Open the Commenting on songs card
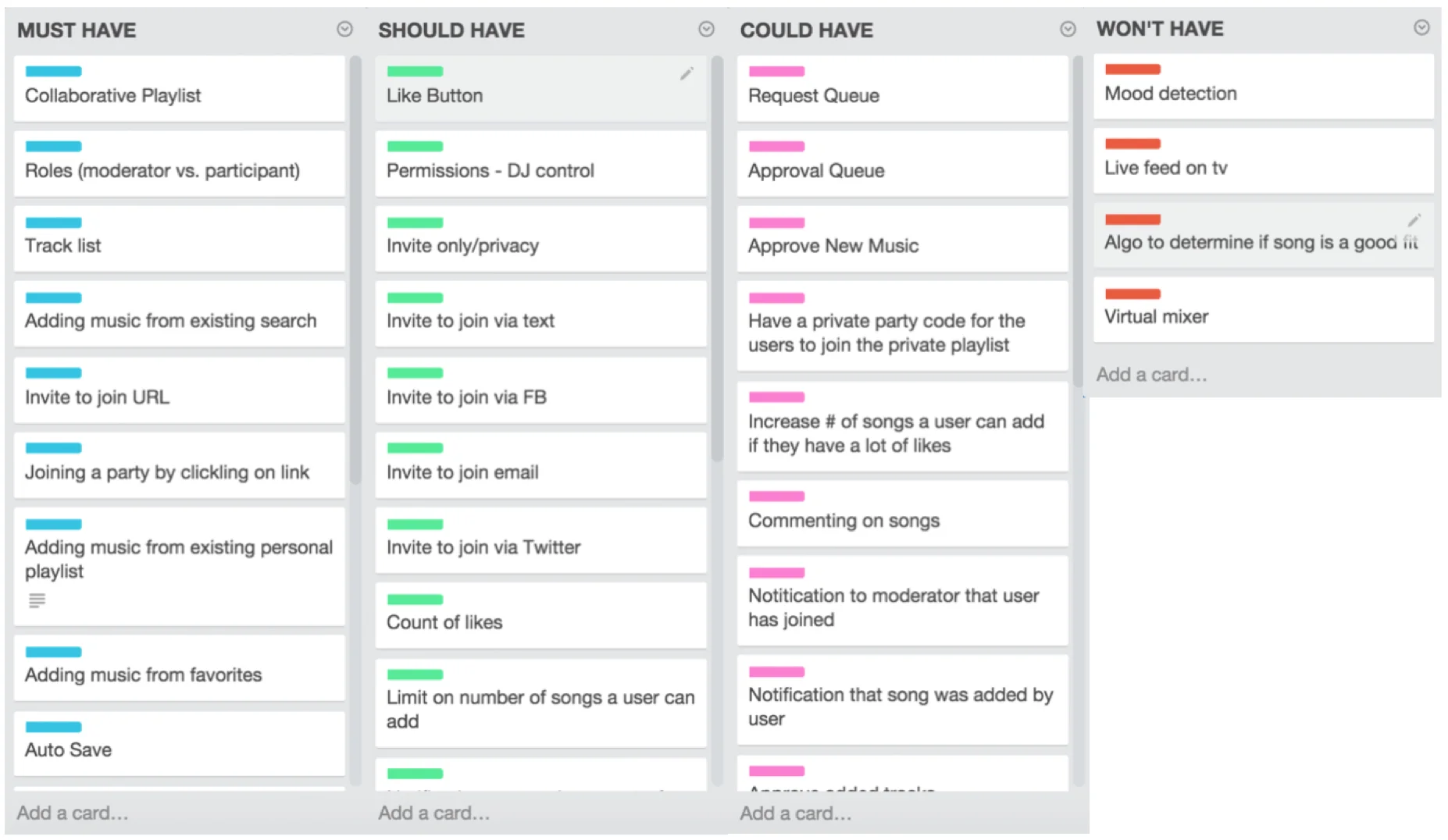 [902, 514]
